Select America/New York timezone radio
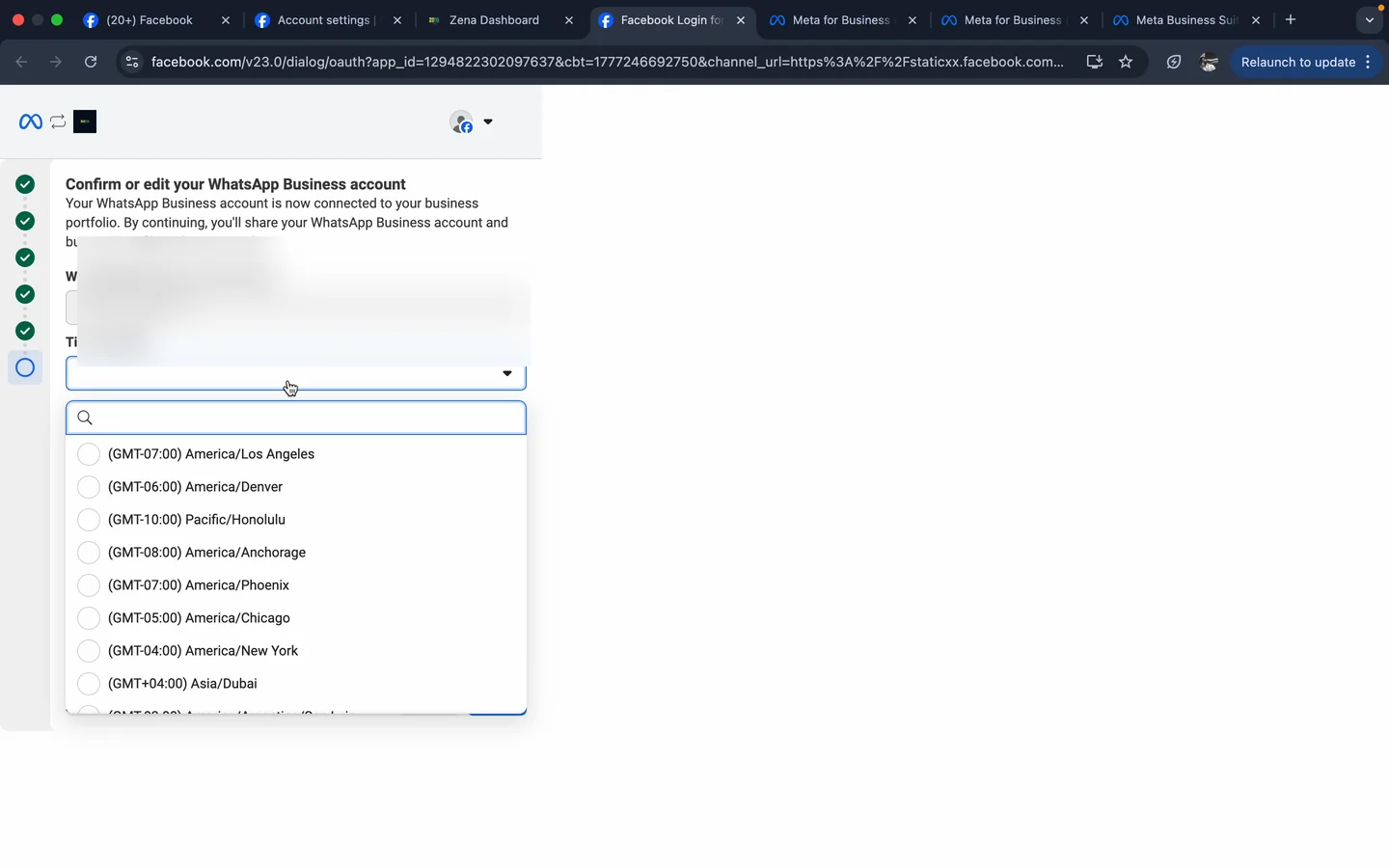 (89, 651)
